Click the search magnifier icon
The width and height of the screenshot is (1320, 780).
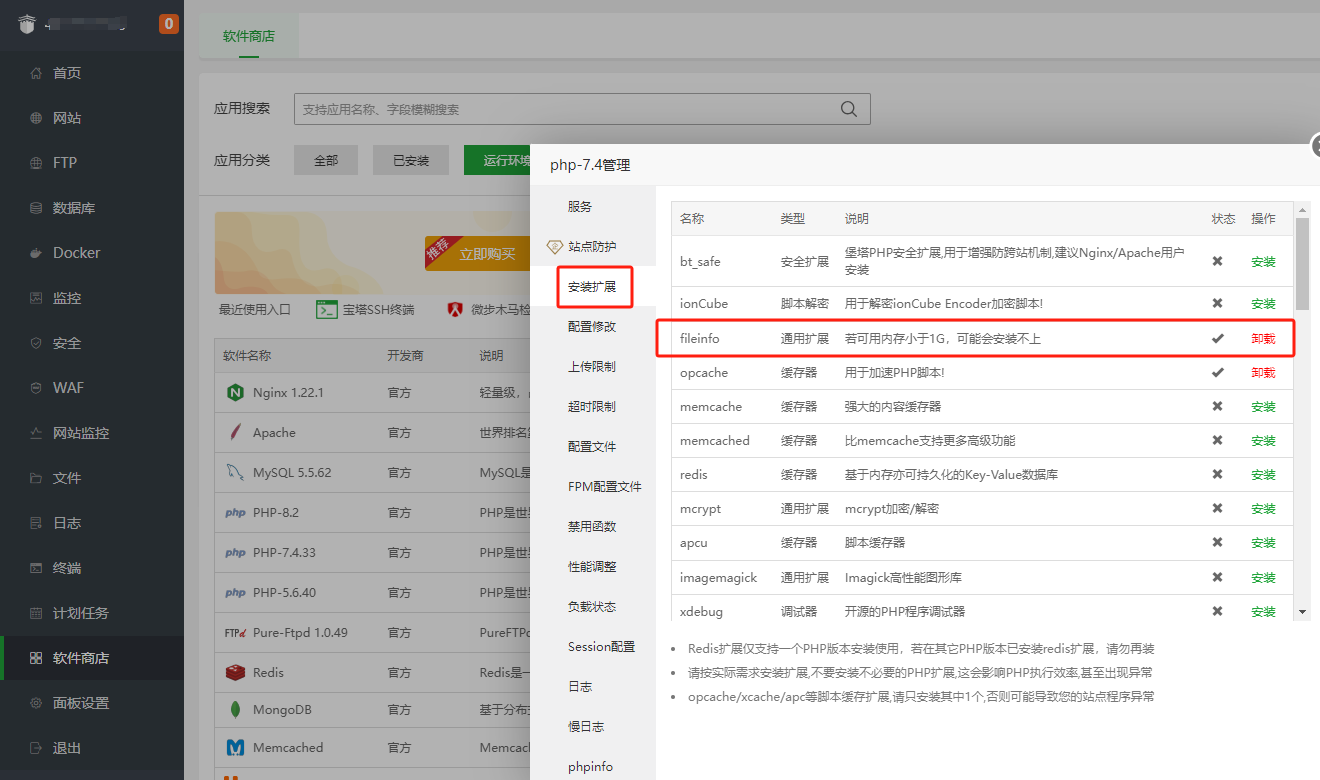pyautogui.click(x=849, y=109)
